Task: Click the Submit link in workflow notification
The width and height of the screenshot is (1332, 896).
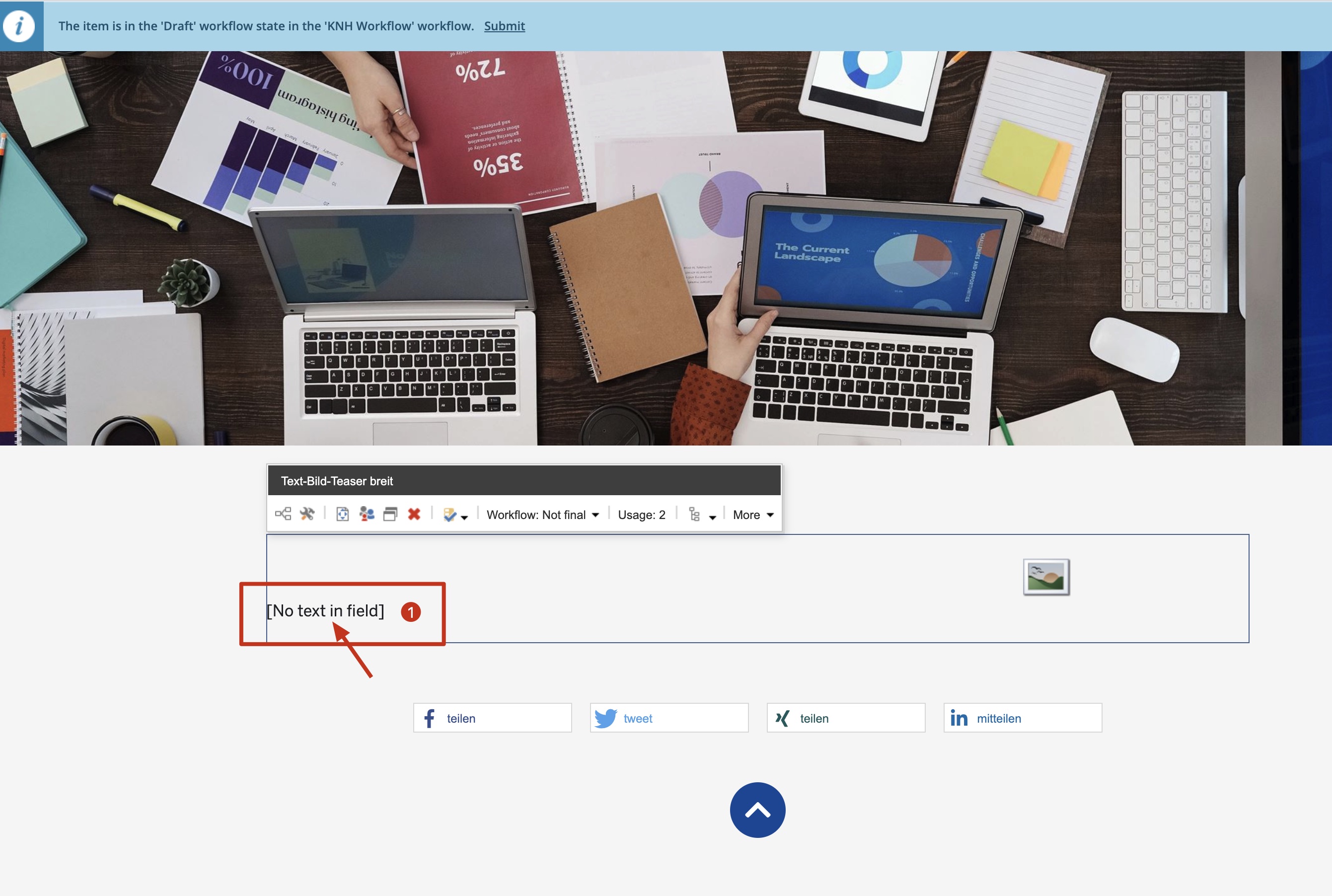Action: coord(504,26)
